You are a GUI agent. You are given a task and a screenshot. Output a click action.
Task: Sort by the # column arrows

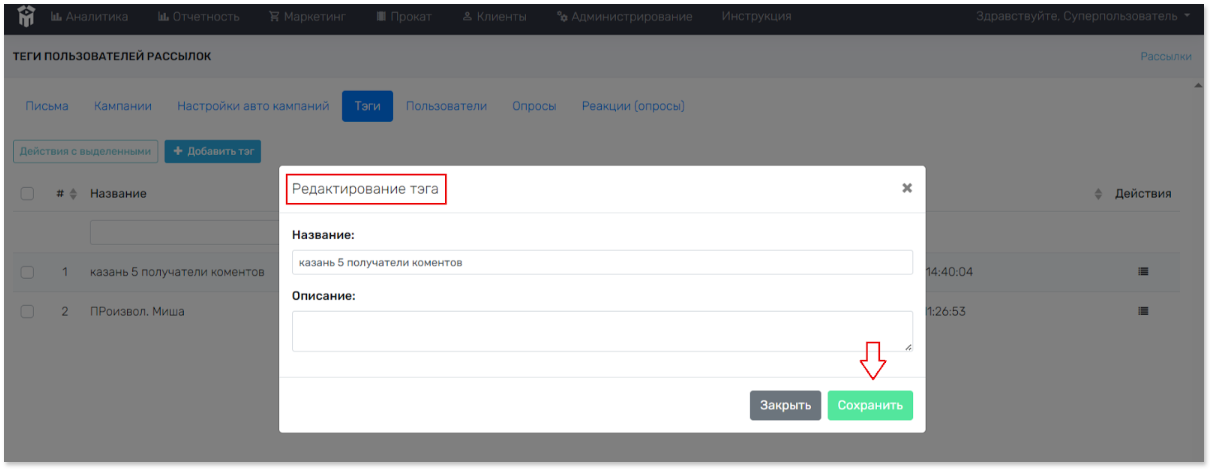click(x=72, y=194)
